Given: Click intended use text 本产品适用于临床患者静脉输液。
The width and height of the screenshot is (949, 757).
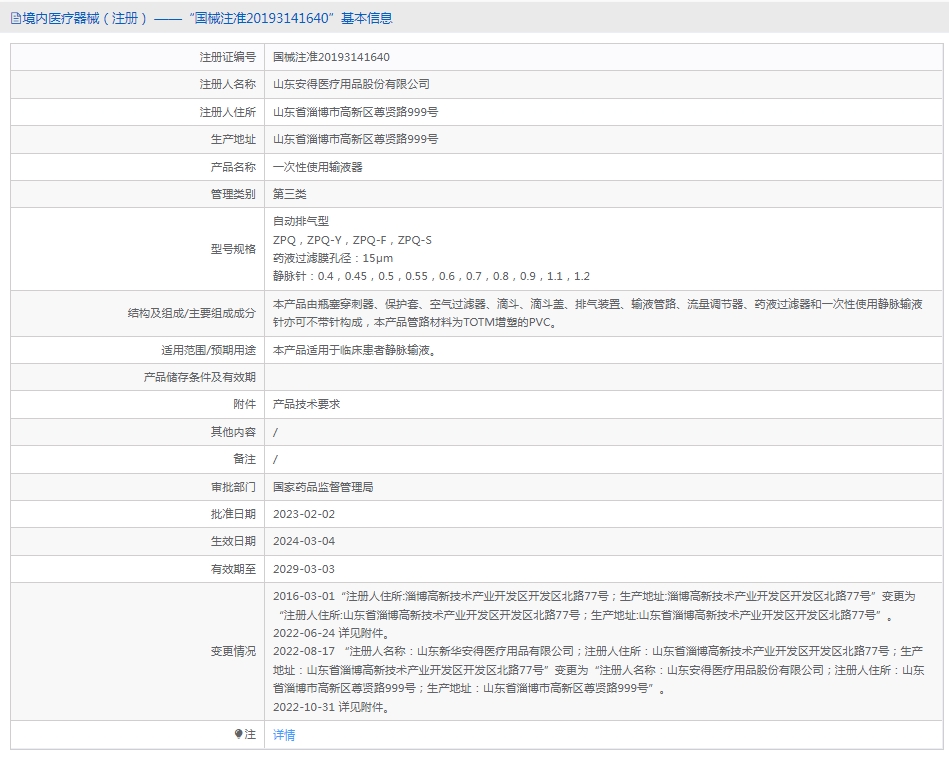Looking at the screenshot, I should pos(355,350).
